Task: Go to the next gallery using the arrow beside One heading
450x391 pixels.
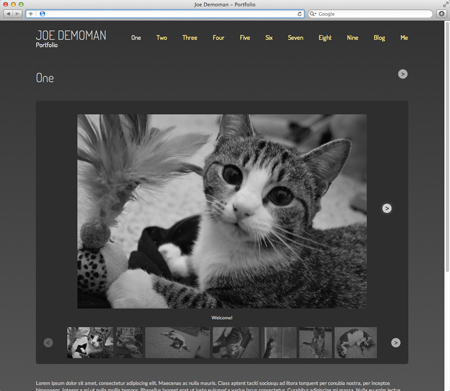Action: coord(403,74)
